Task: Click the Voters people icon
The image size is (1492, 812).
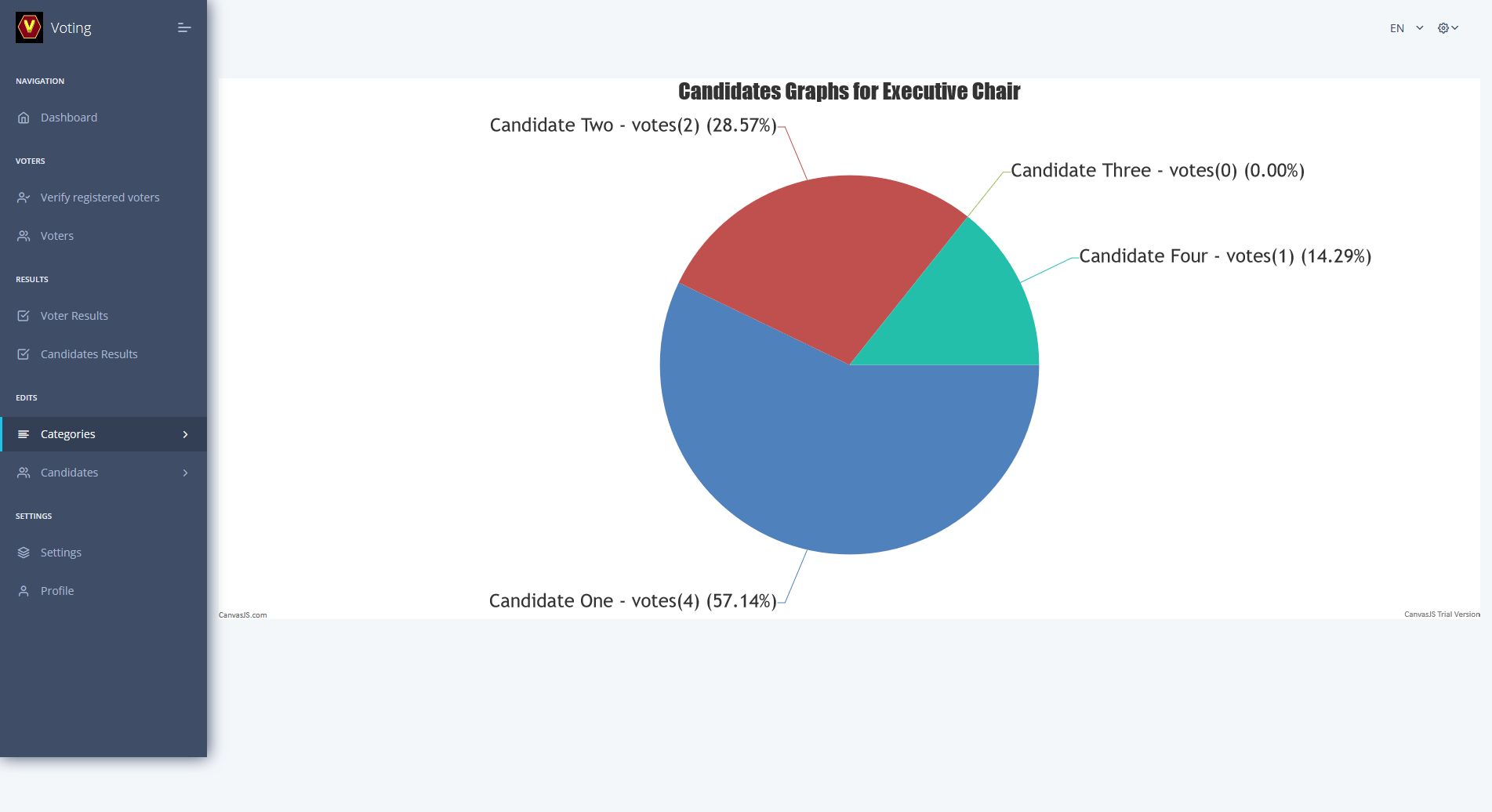Action: tap(24, 236)
